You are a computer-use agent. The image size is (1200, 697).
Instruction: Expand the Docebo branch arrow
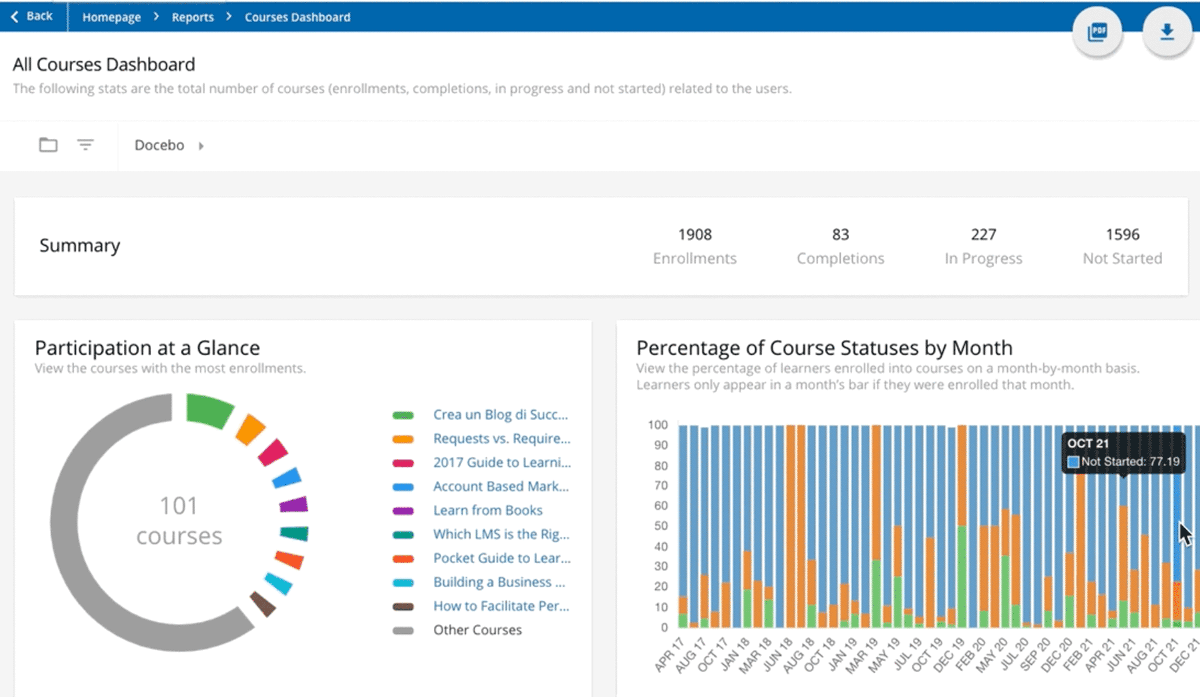(x=201, y=146)
